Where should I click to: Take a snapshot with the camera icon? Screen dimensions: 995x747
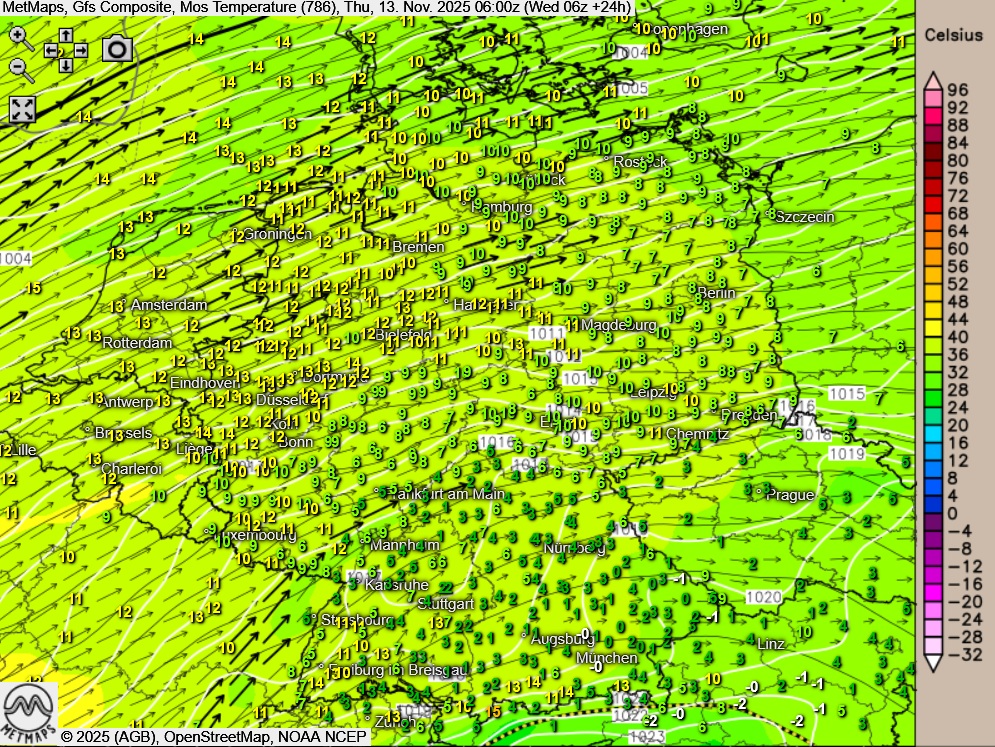pos(117,48)
